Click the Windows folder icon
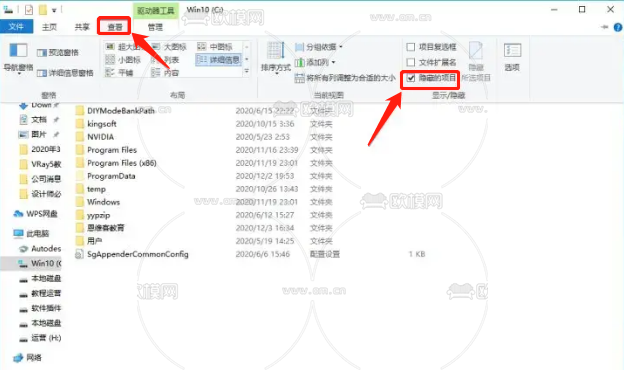 [80, 202]
